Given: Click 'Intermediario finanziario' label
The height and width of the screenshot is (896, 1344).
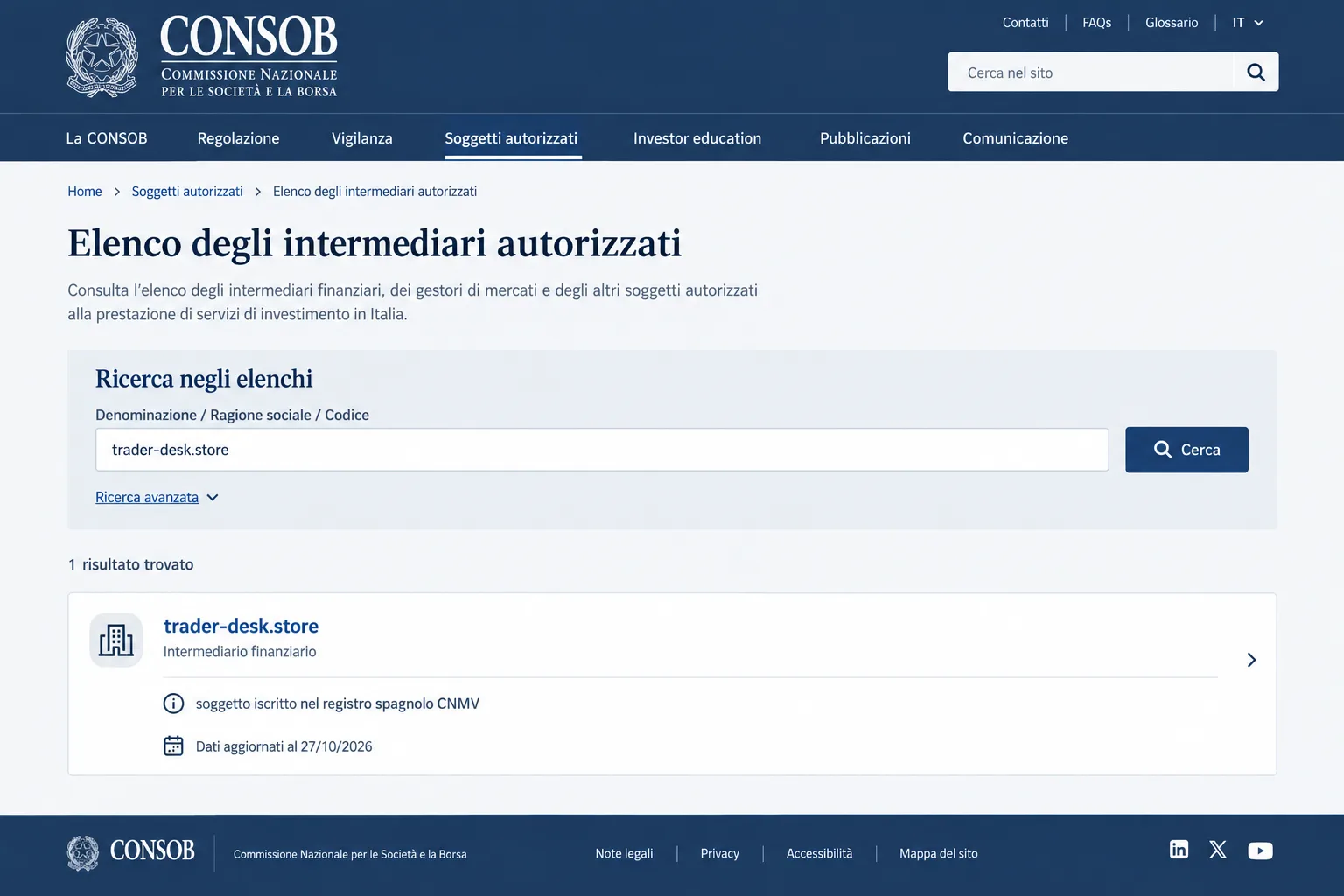Looking at the screenshot, I should tap(240, 652).
